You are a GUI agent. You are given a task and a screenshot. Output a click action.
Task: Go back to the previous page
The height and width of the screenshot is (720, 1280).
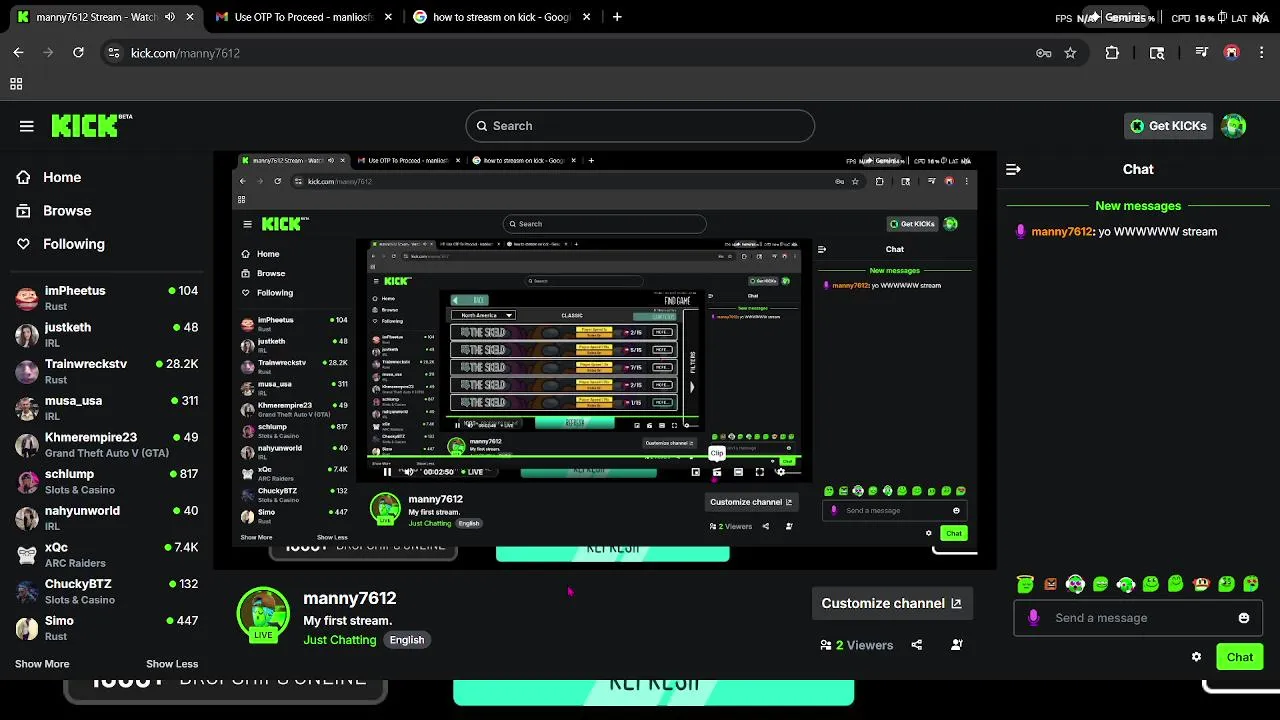(x=18, y=53)
